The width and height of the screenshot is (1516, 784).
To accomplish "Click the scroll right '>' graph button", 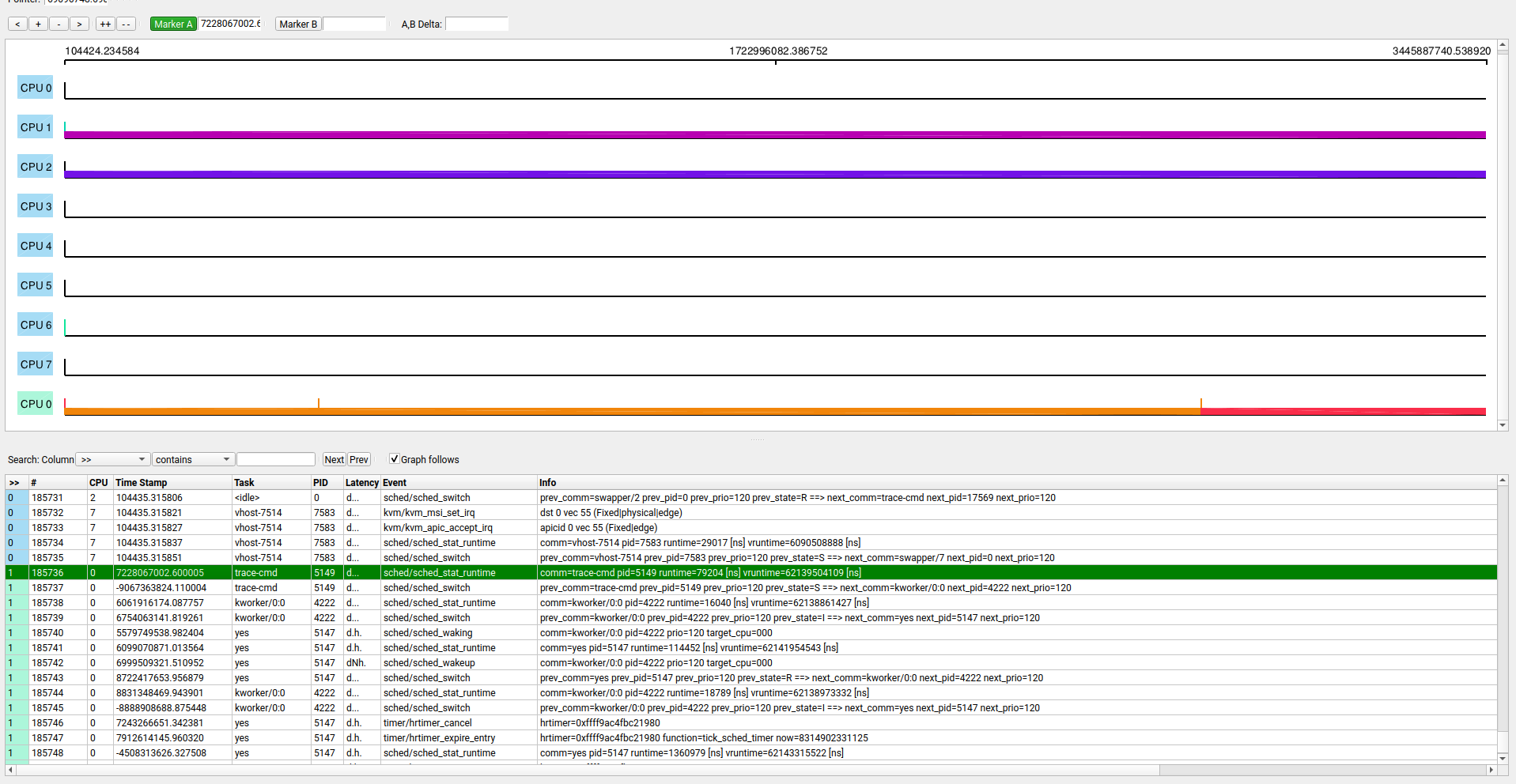I will [x=79, y=24].
